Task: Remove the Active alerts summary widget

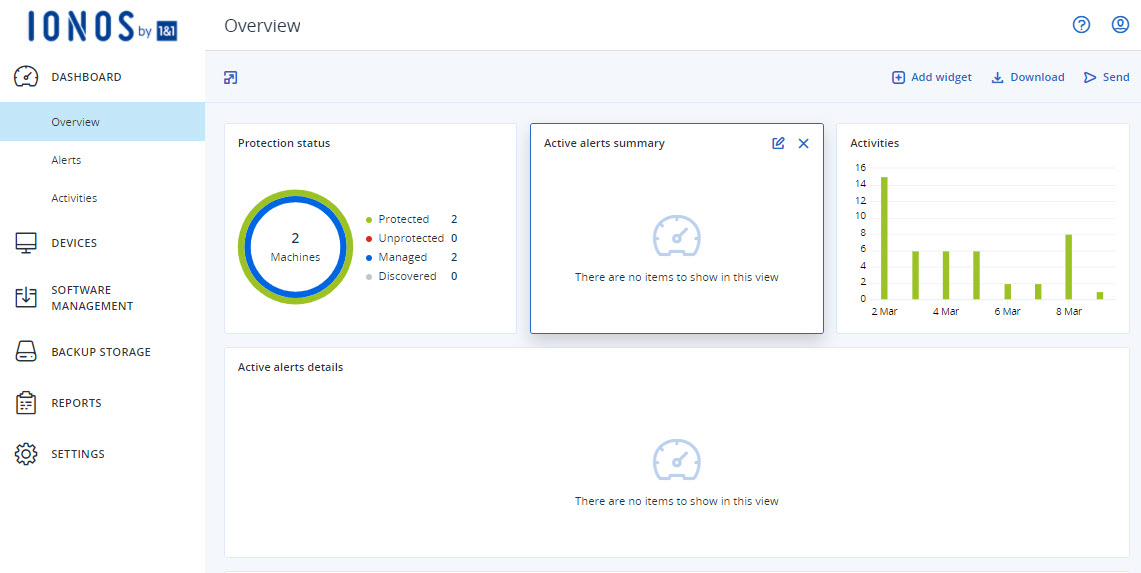Action: tap(803, 144)
